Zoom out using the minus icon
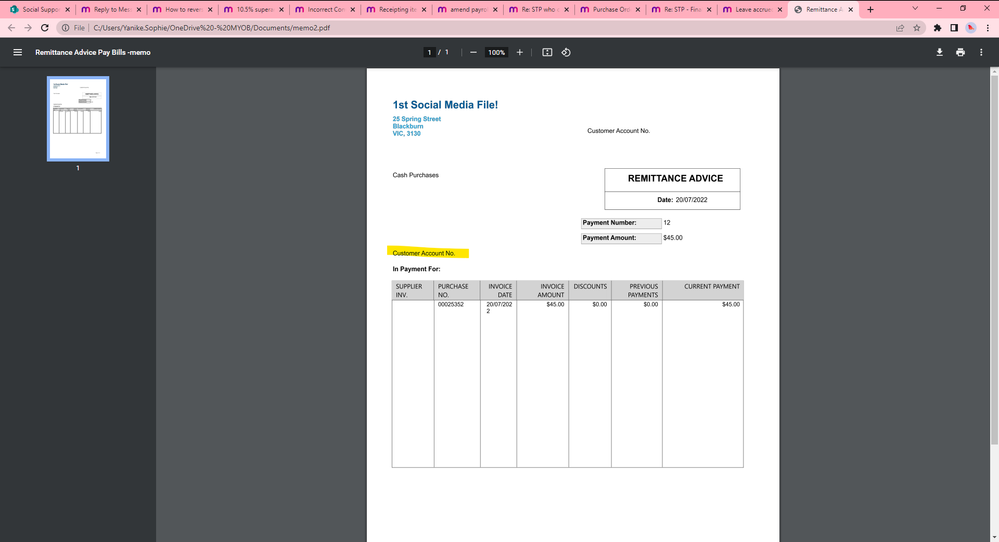This screenshot has width=999, height=542. 473,52
